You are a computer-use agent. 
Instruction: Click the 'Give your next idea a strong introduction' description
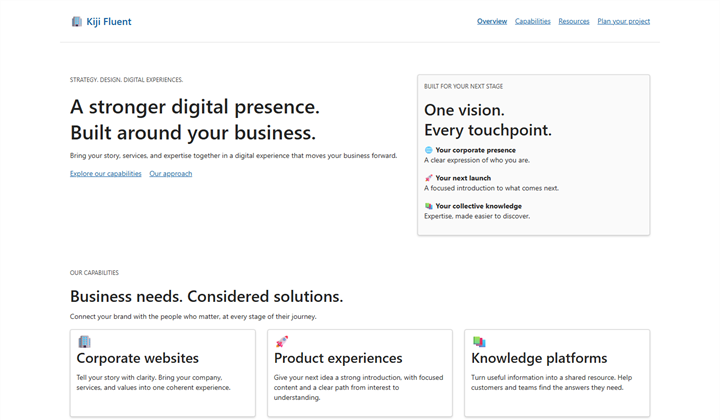tap(359, 387)
